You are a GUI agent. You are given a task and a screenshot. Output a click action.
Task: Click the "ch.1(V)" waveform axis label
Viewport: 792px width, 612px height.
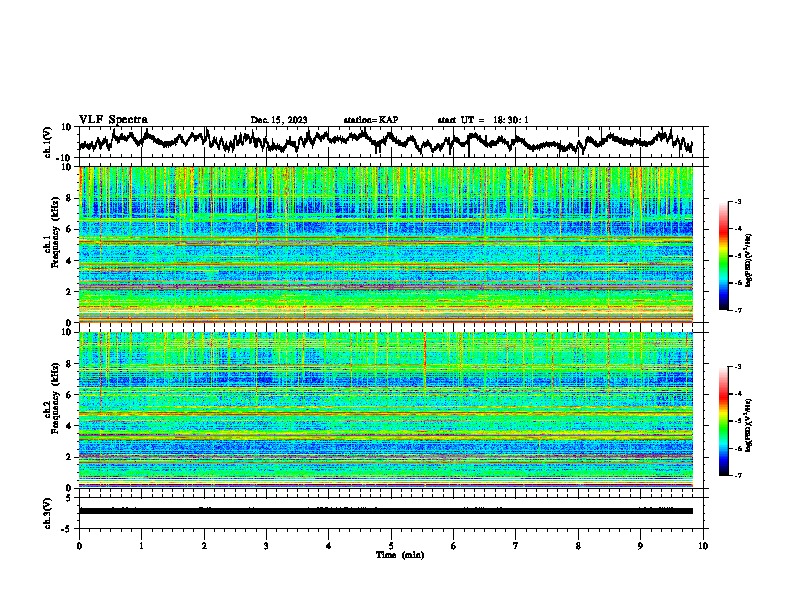(48, 142)
